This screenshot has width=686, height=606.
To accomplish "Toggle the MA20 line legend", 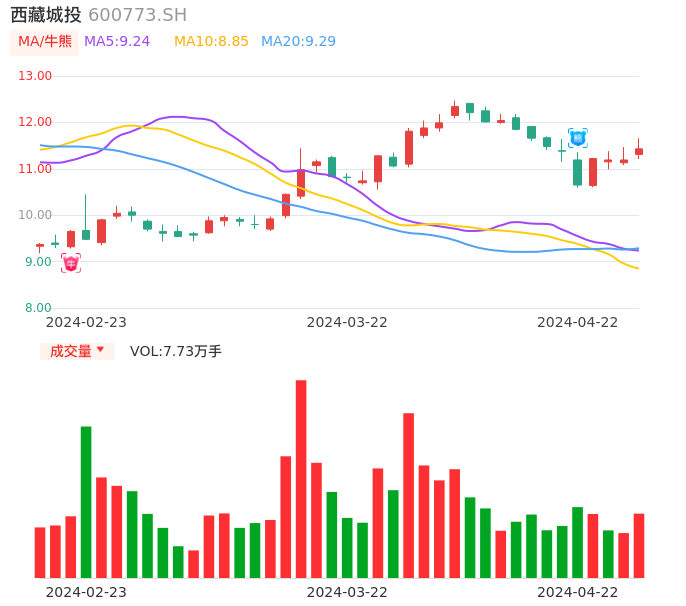I will pos(298,42).
